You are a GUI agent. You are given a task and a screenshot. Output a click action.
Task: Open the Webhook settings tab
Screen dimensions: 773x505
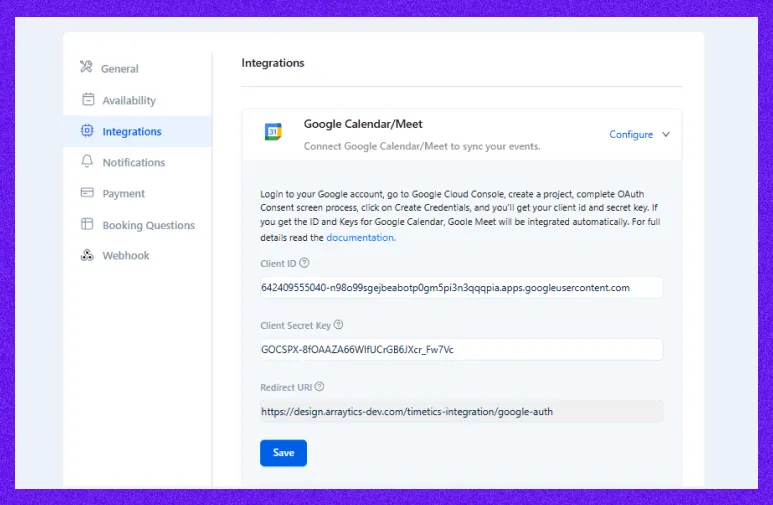coord(138,255)
